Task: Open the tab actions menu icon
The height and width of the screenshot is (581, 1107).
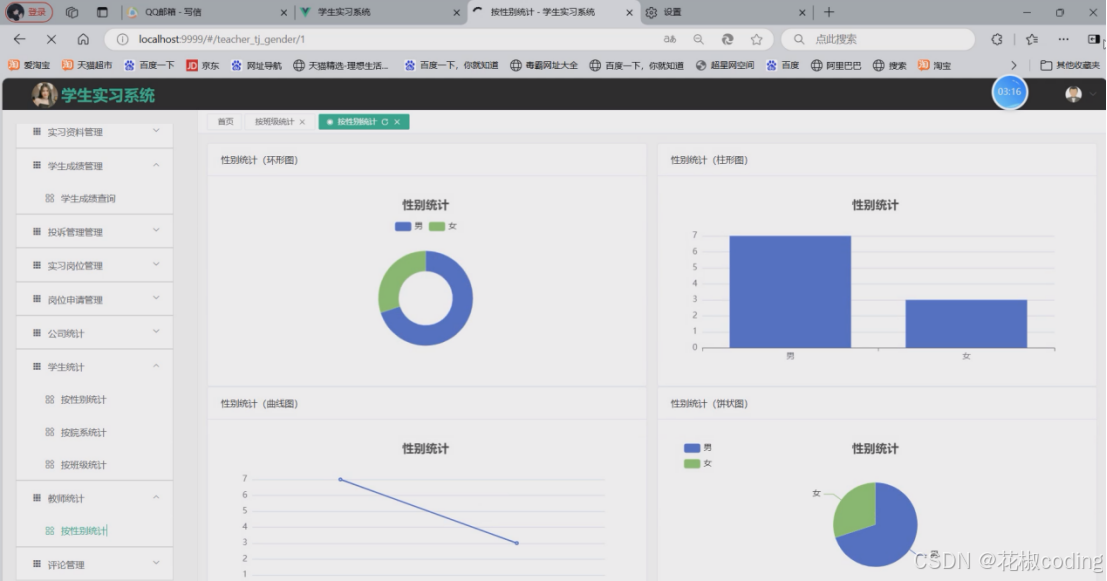Action: pos(102,12)
